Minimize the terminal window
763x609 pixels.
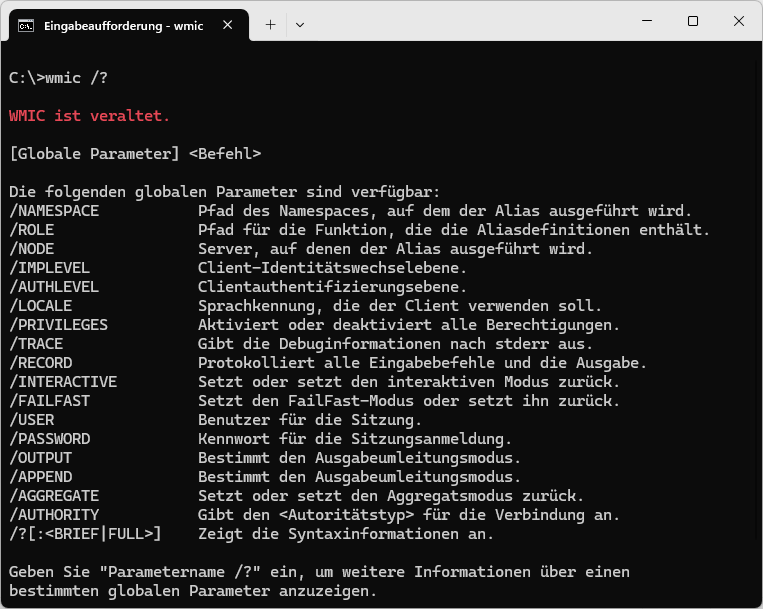click(x=645, y=21)
